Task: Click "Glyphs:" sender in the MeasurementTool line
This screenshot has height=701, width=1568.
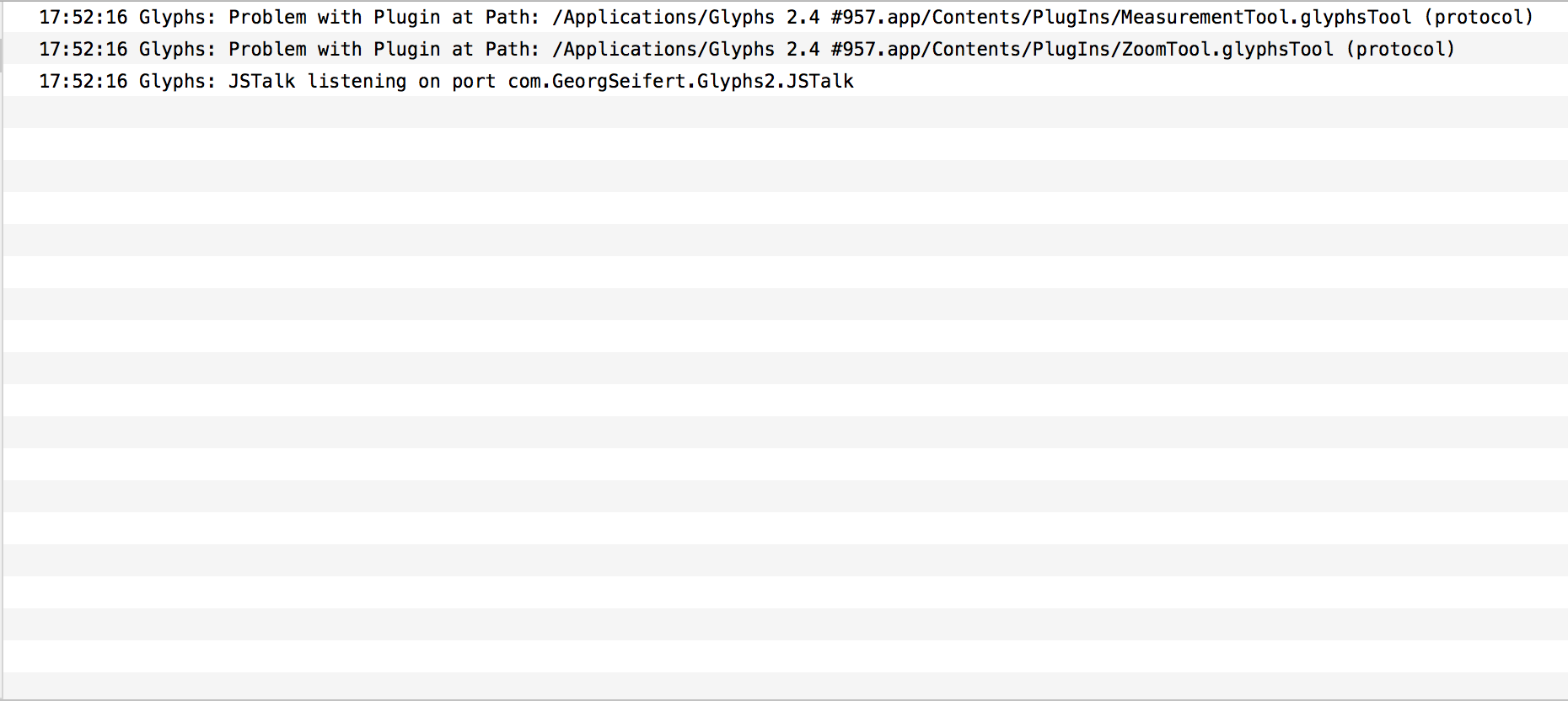Action: 177,17
